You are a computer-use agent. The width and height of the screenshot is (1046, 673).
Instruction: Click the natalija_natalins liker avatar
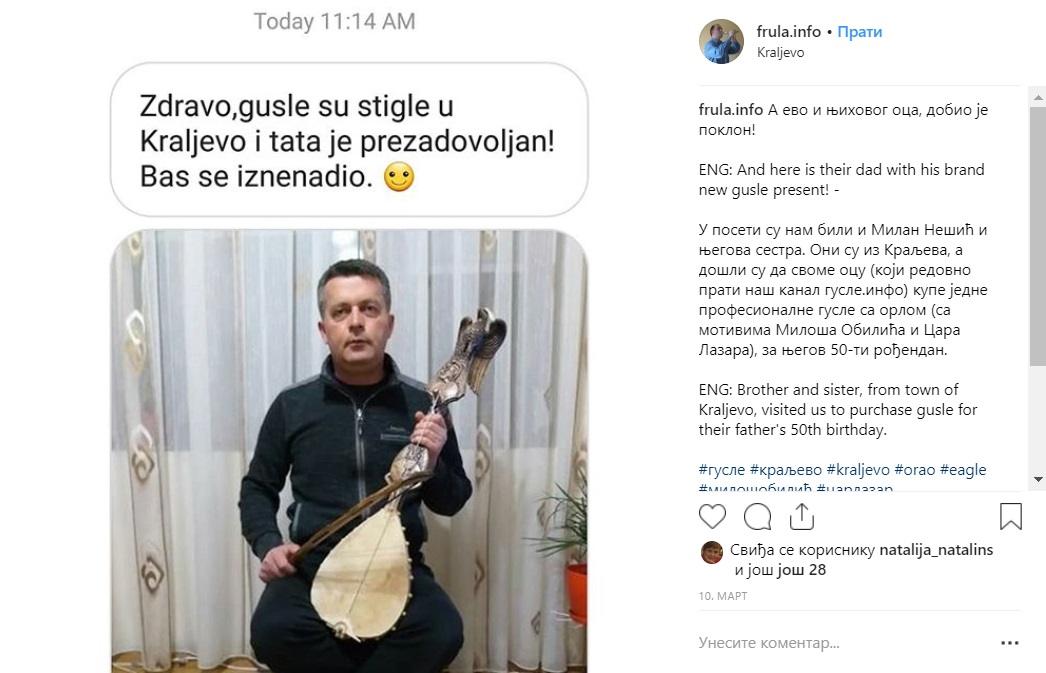tap(712, 552)
